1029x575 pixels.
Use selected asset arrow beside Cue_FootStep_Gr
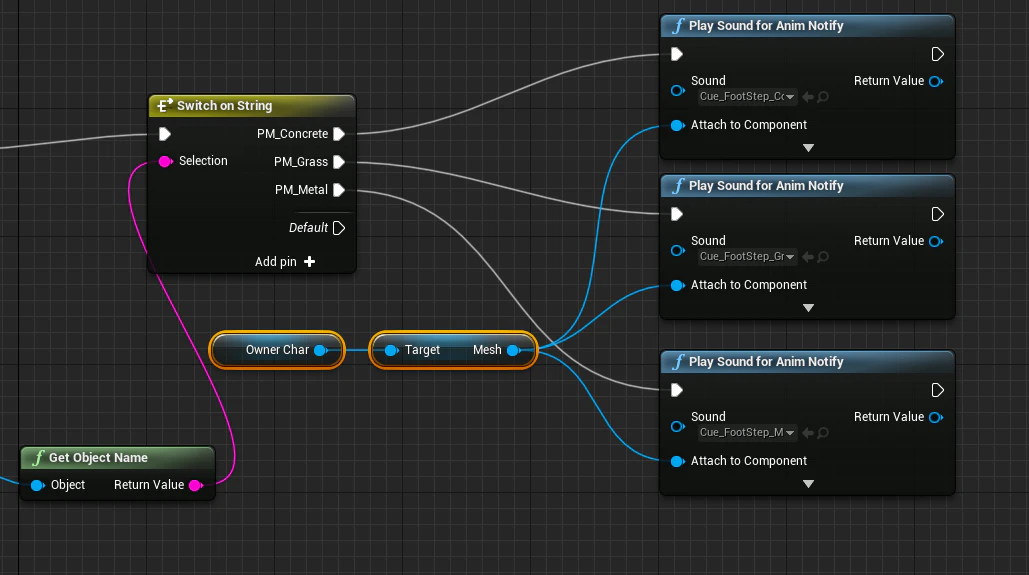808,257
